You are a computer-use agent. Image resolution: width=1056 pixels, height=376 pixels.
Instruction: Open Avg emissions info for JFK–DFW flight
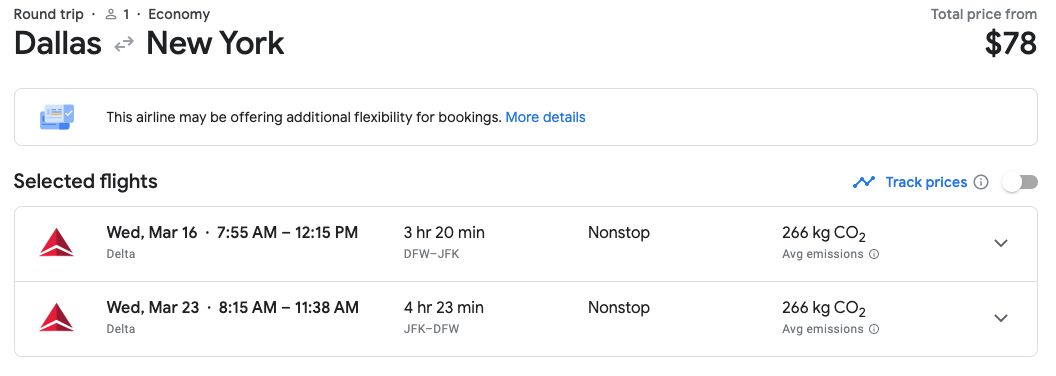874,329
